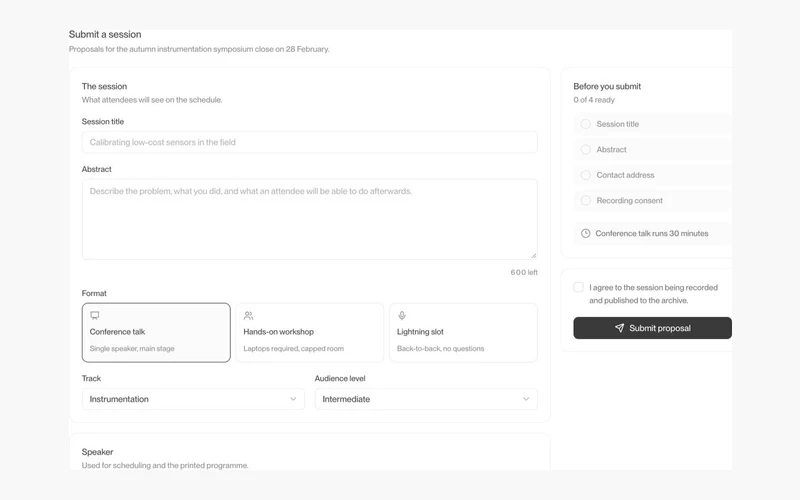The image size is (800, 500).
Task: Open the Track dropdown showing Instrumentation
Action: tap(193, 399)
